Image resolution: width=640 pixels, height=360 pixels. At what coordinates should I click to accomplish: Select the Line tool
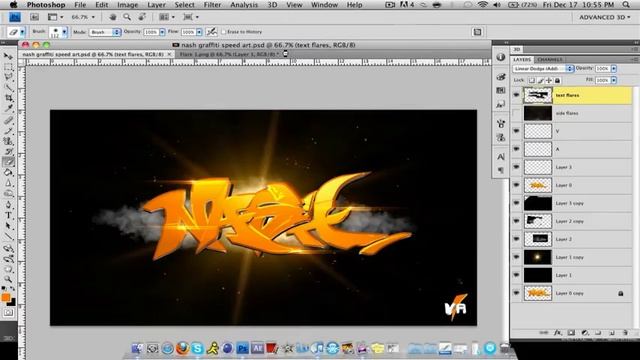pos(8,237)
